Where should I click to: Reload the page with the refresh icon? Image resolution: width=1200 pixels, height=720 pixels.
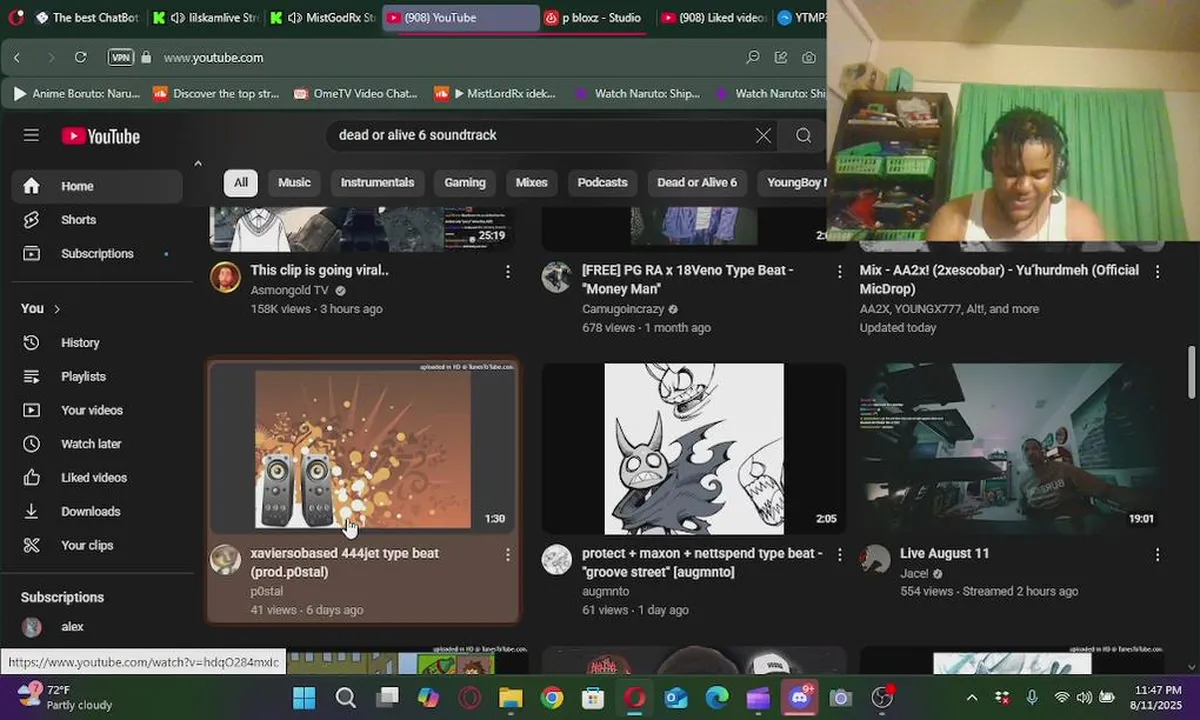point(80,58)
